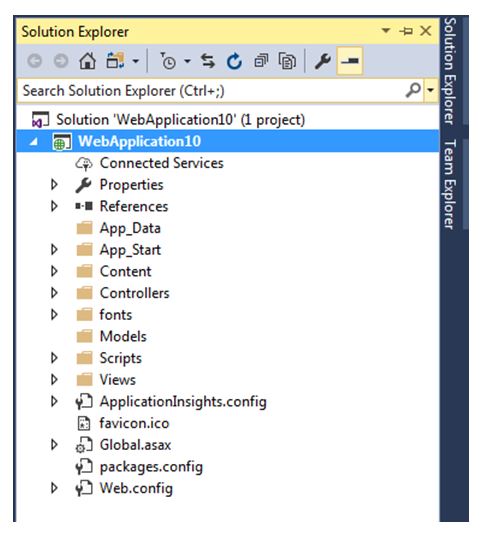The image size is (491, 535).
Task: Select the Scripts folder name
Action: [120, 358]
